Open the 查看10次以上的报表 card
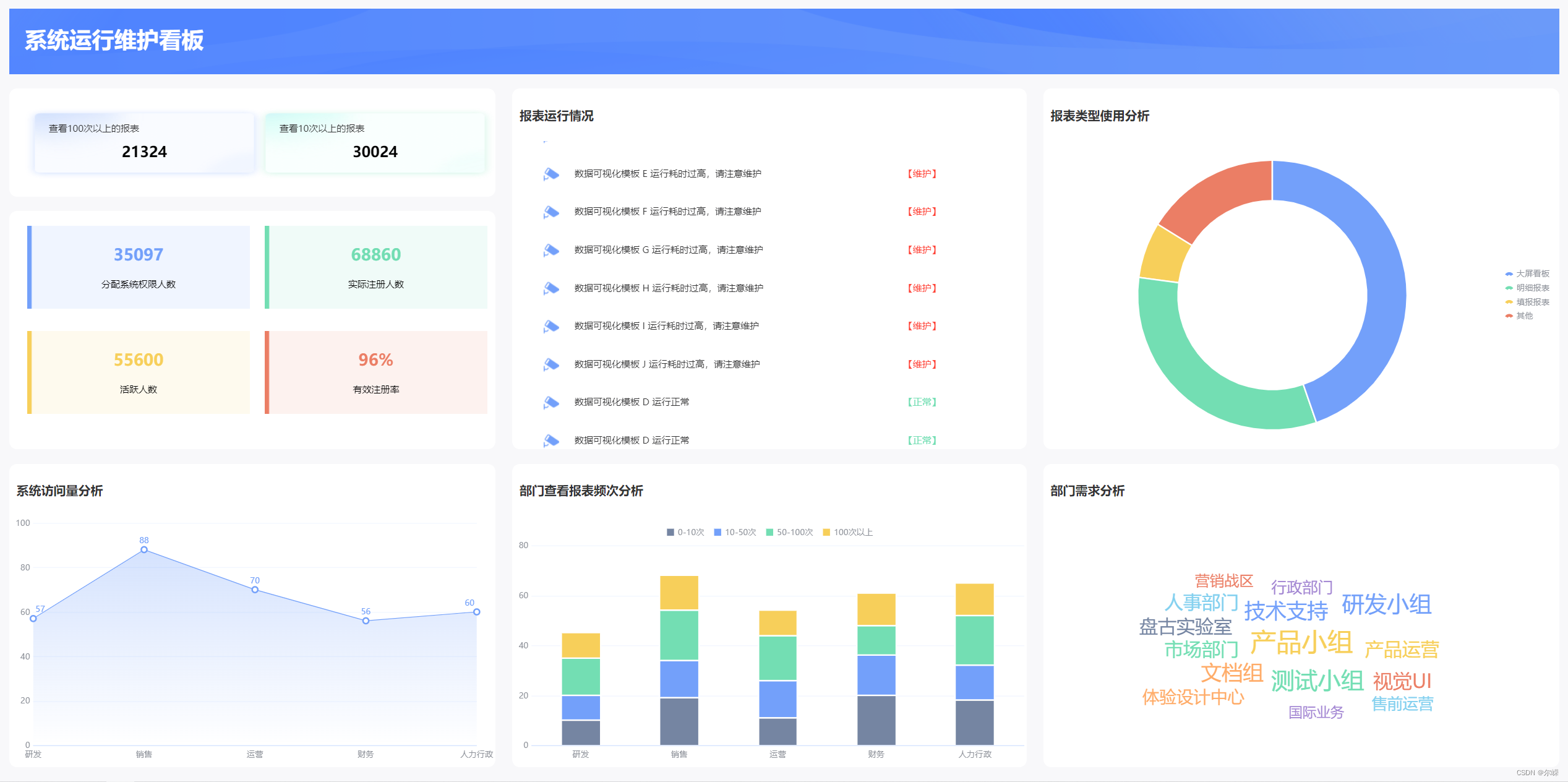Screen dimensions: 1568x782 tap(375, 142)
